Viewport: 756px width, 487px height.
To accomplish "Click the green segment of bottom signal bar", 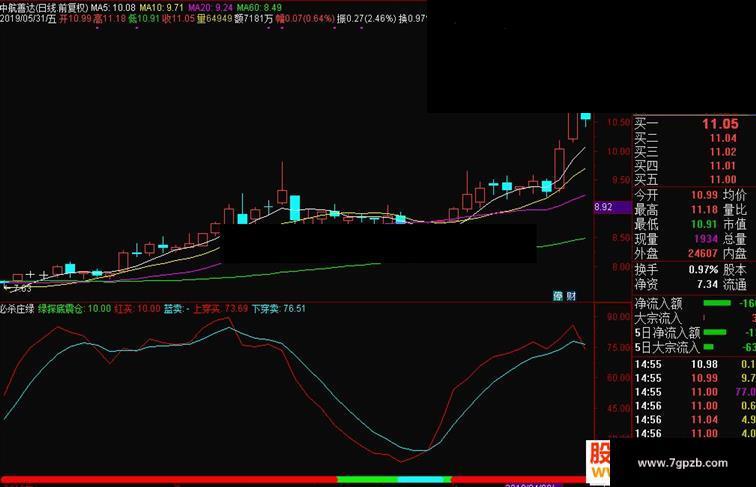I will click(x=367, y=479).
